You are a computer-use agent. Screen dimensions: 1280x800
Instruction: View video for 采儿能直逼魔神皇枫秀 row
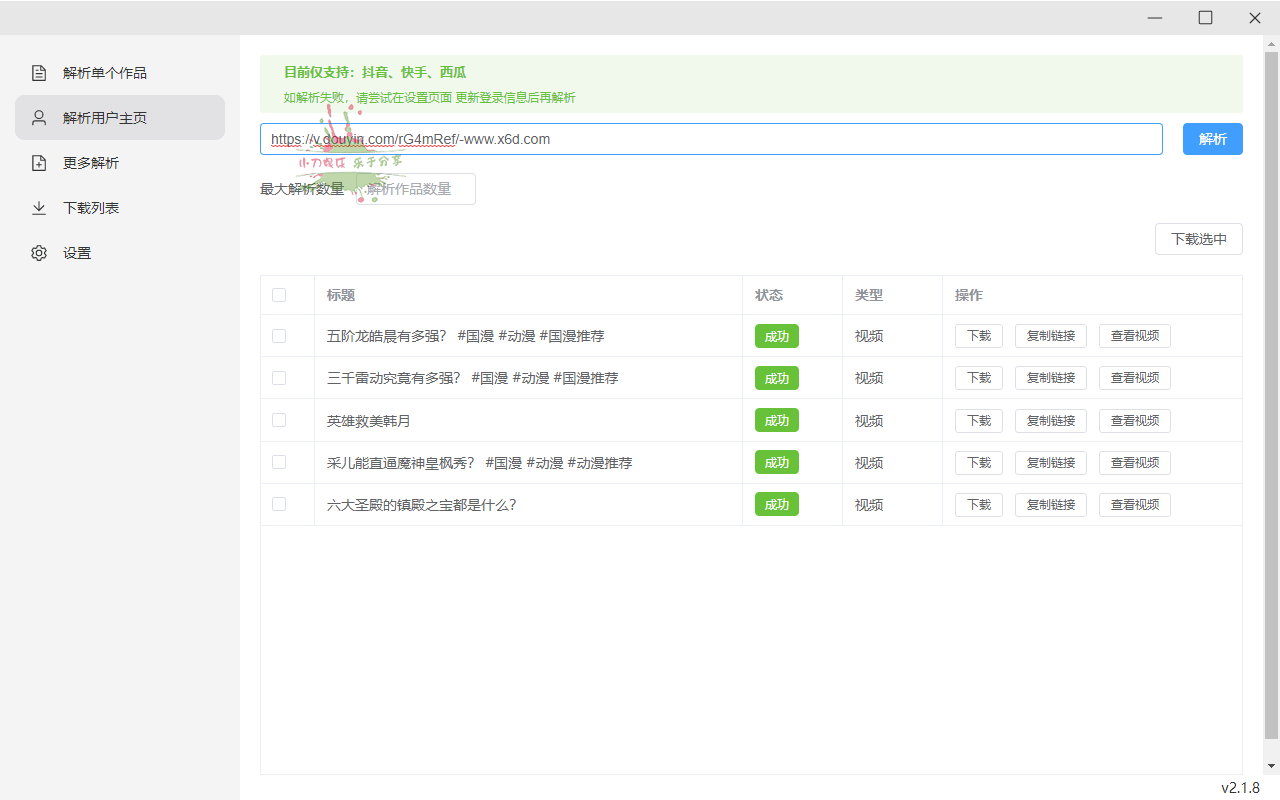(1134, 463)
